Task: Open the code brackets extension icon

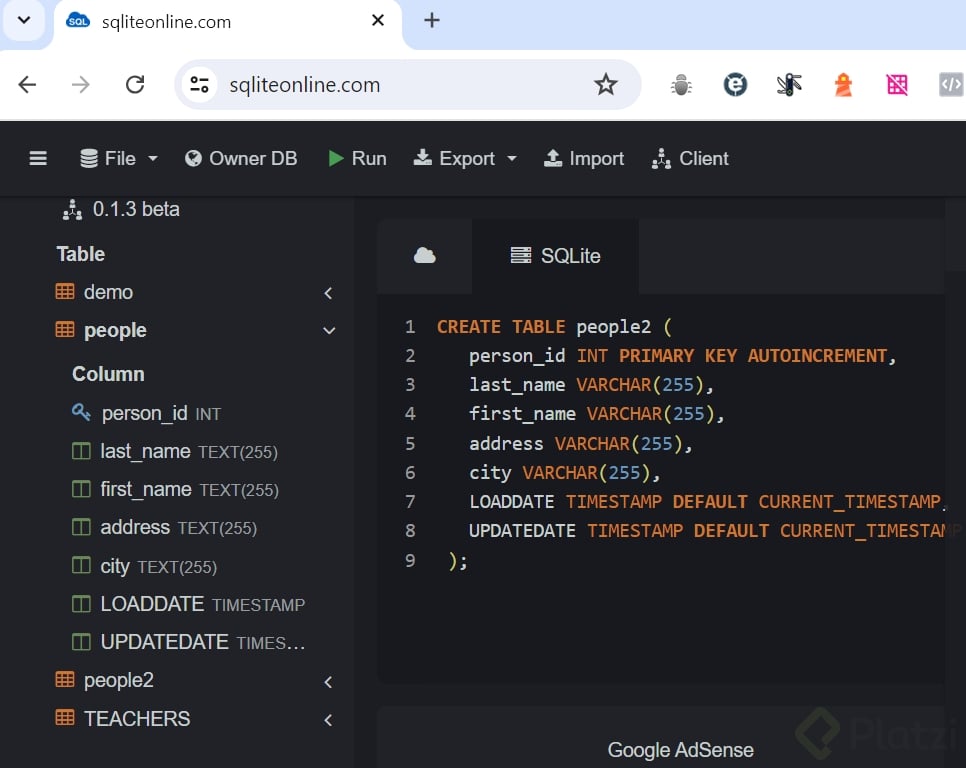Action: coord(951,85)
